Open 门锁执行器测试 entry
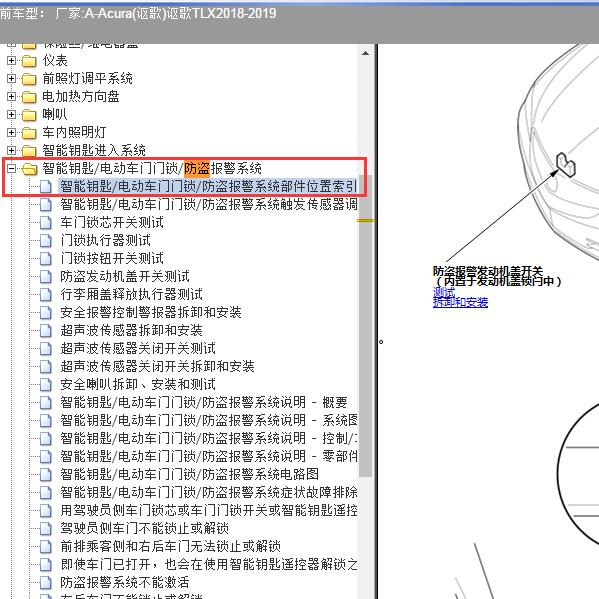This screenshot has width=599, height=599. pyautogui.click(x=105, y=240)
